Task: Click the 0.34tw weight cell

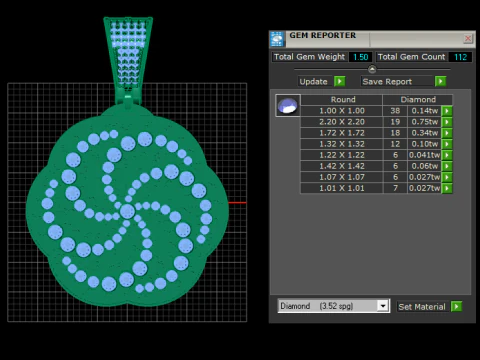Action: coord(424,133)
